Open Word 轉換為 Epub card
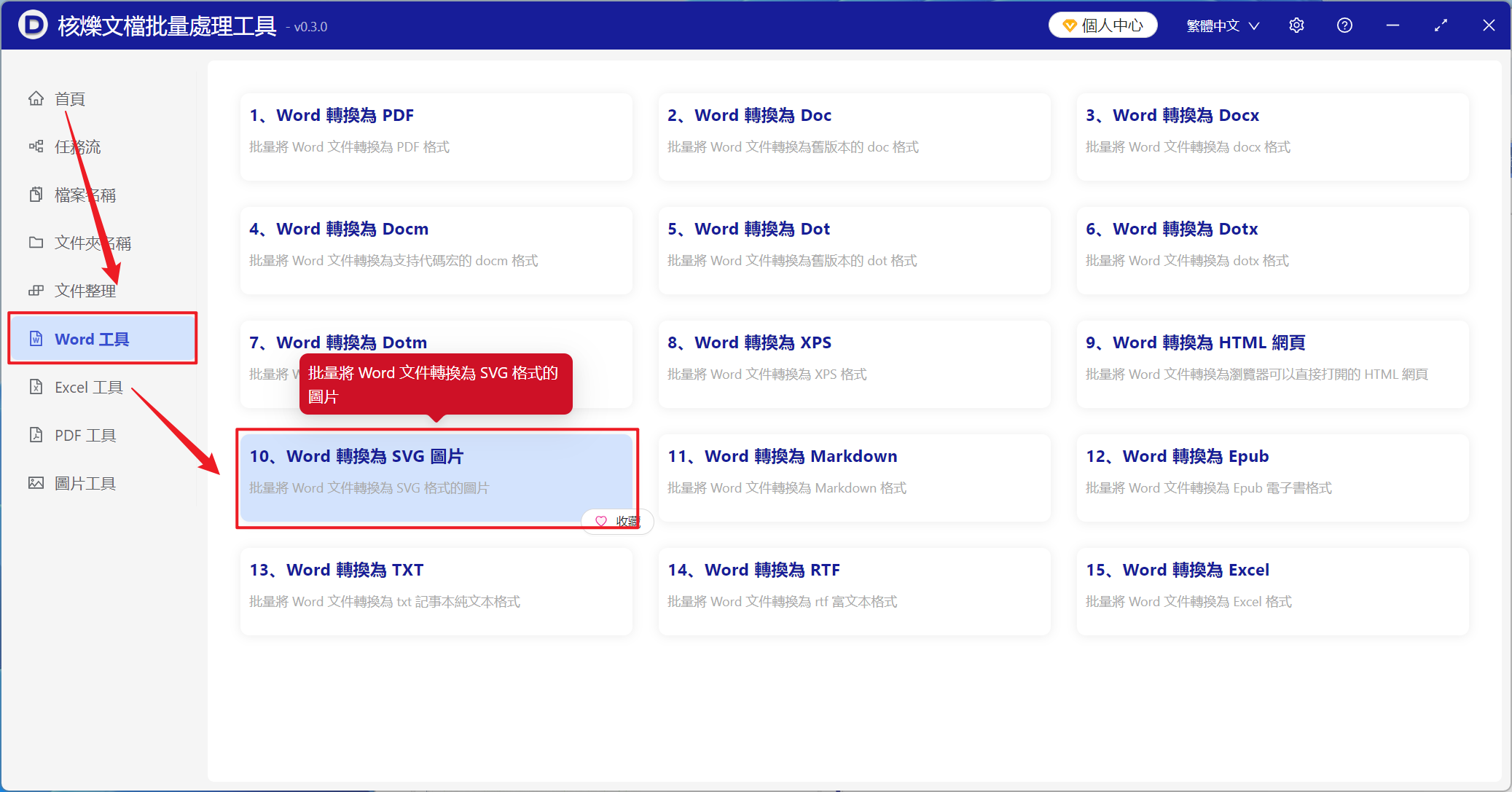 point(1273,478)
